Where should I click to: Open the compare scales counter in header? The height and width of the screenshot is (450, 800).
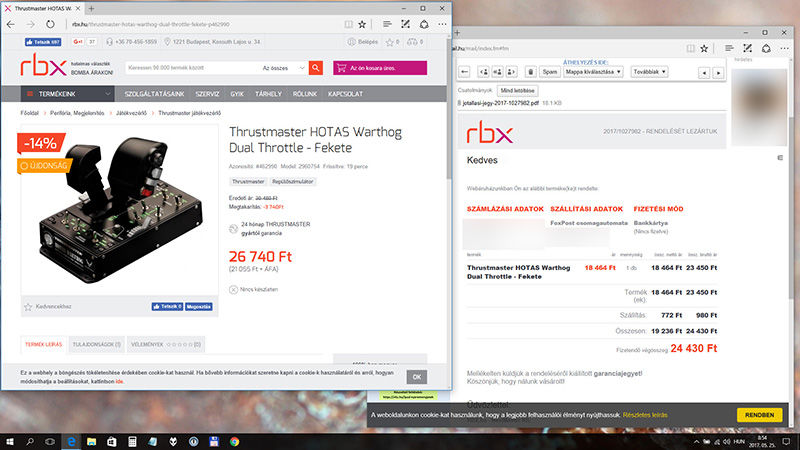tap(415, 42)
